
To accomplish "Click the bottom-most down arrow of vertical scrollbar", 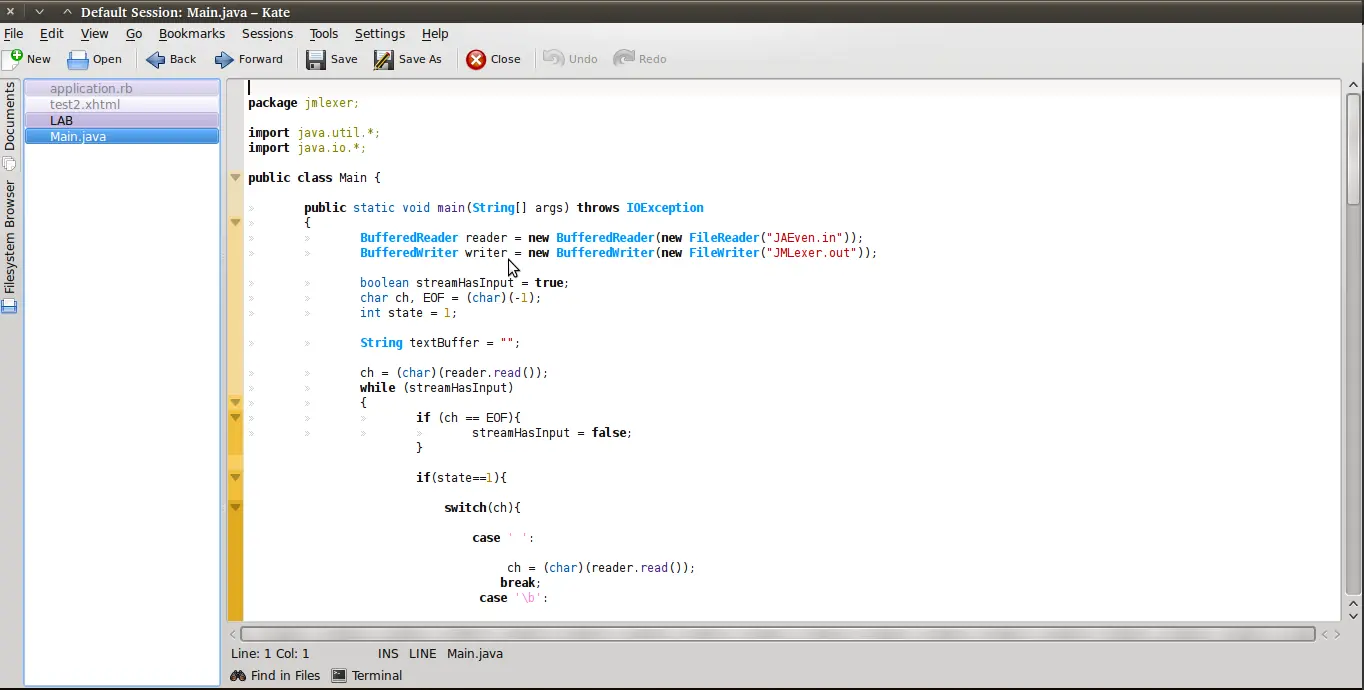I will tap(1353, 615).
